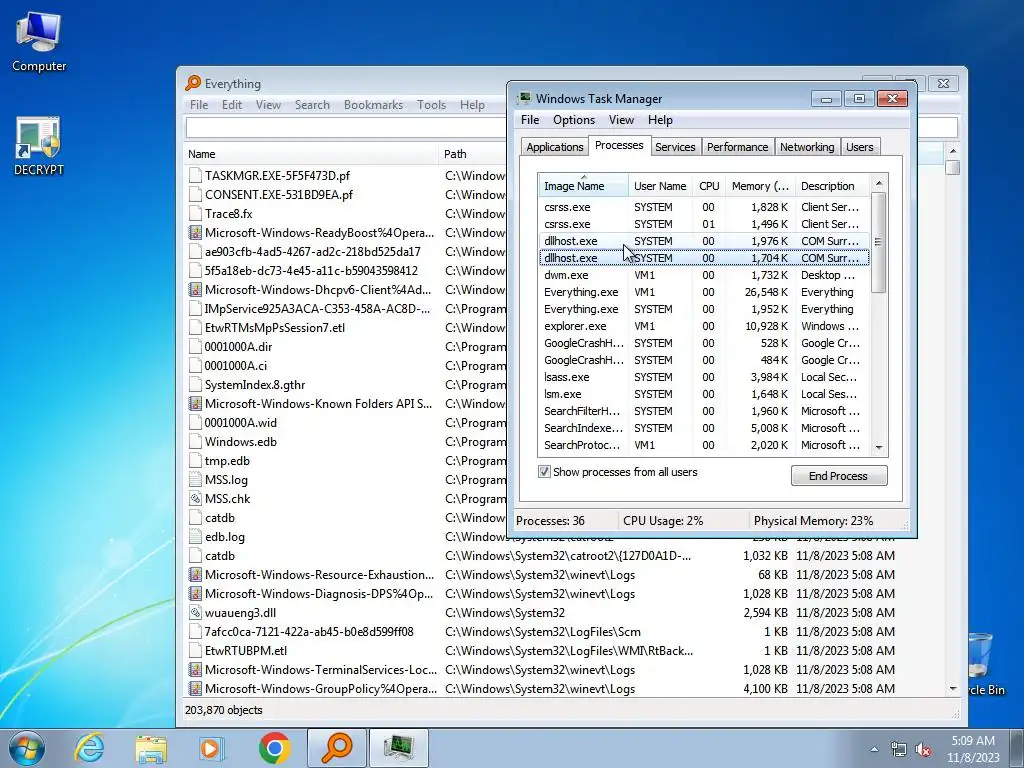
Task: Select SearchIndexer process row
Action: pyautogui.click(x=703, y=428)
